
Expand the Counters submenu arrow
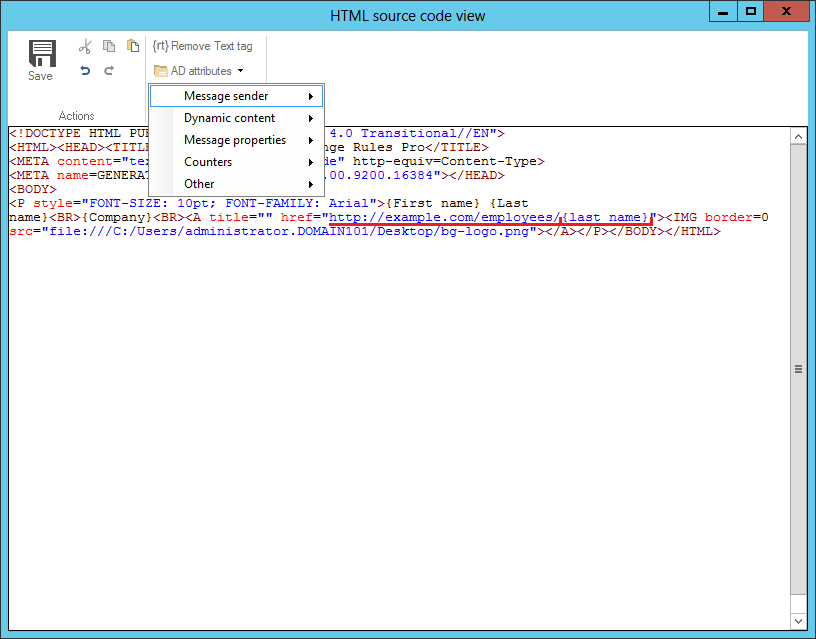tap(313, 161)
